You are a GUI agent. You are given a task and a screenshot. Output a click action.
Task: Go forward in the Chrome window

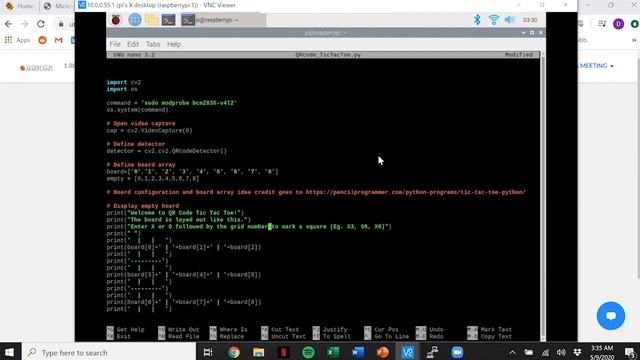(24, 24)
